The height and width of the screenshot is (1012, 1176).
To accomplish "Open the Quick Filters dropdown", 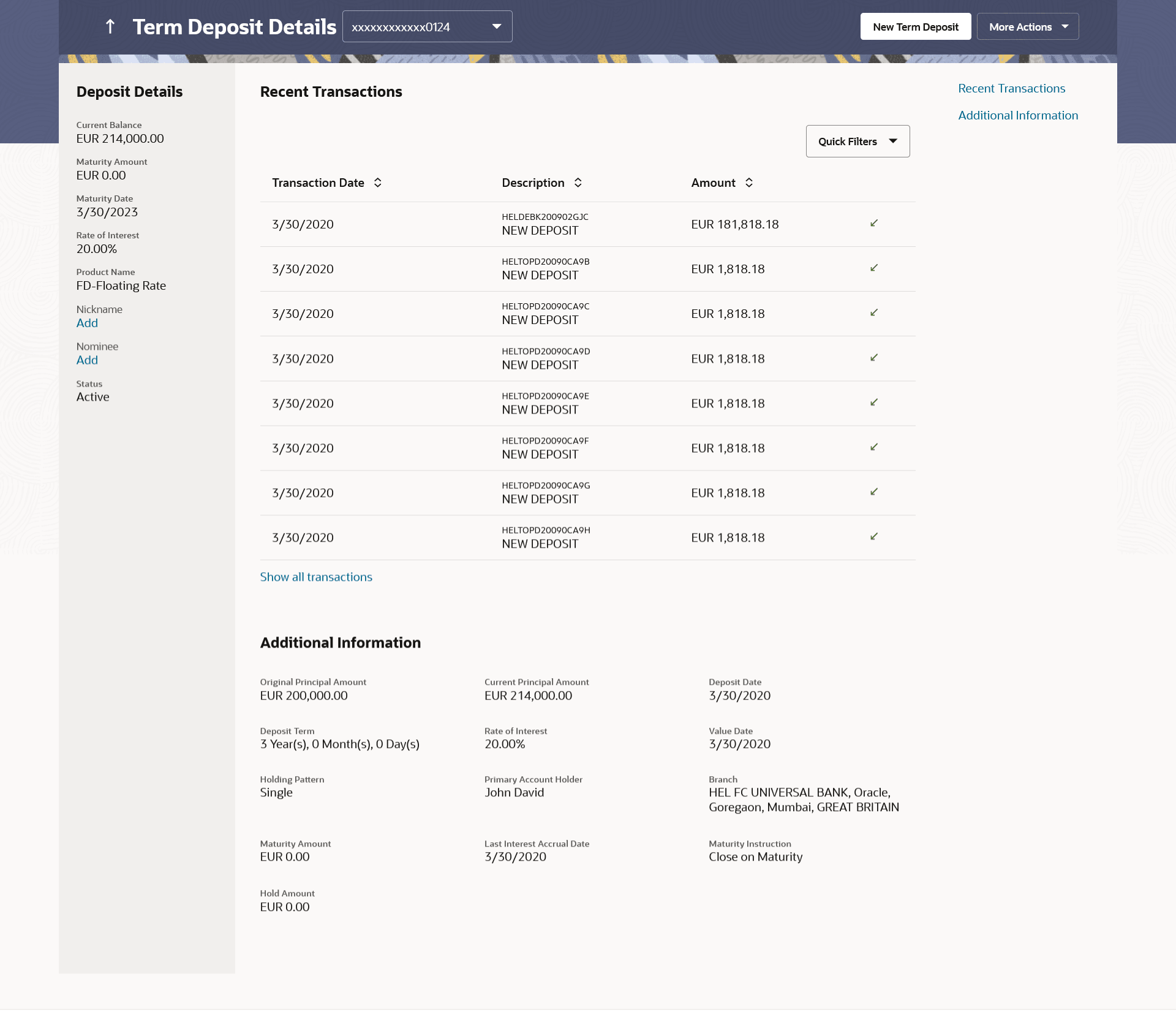I will pos(857,142).
